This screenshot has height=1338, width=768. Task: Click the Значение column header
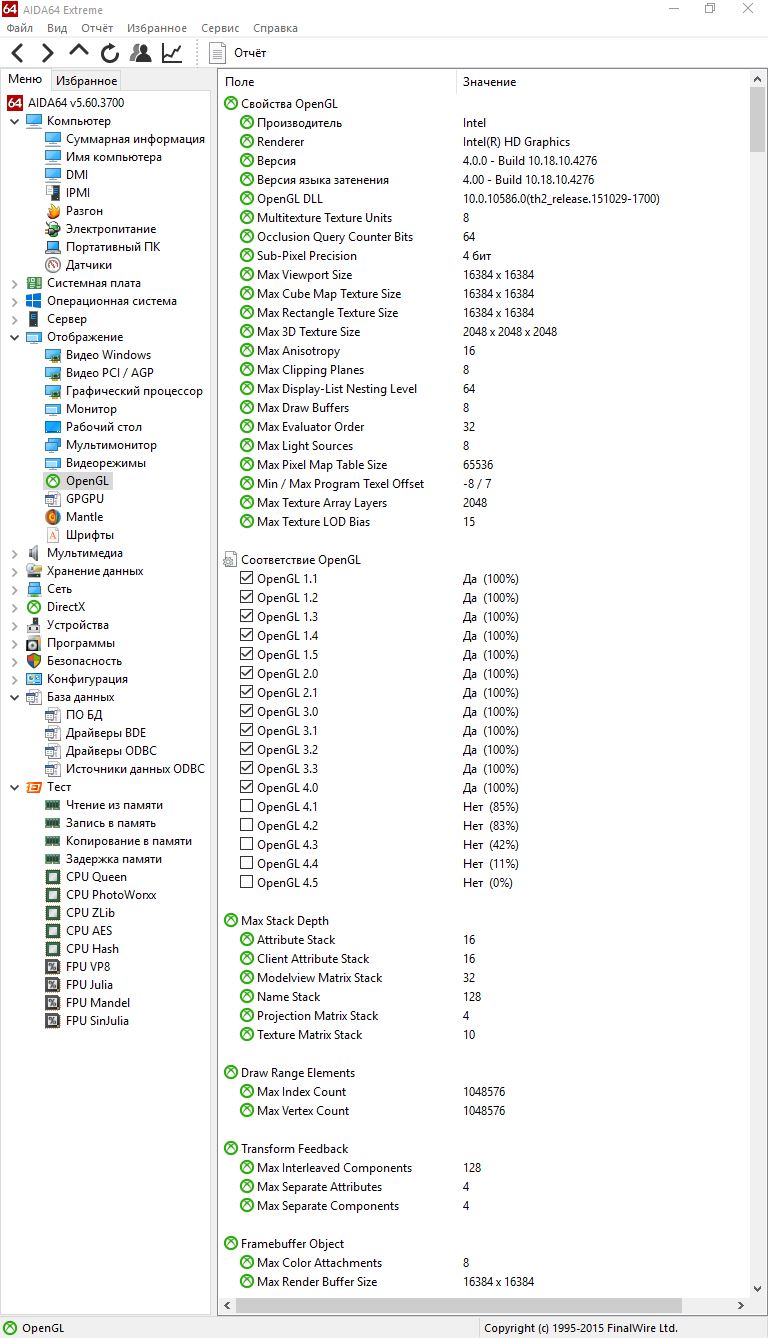(602, 82)
